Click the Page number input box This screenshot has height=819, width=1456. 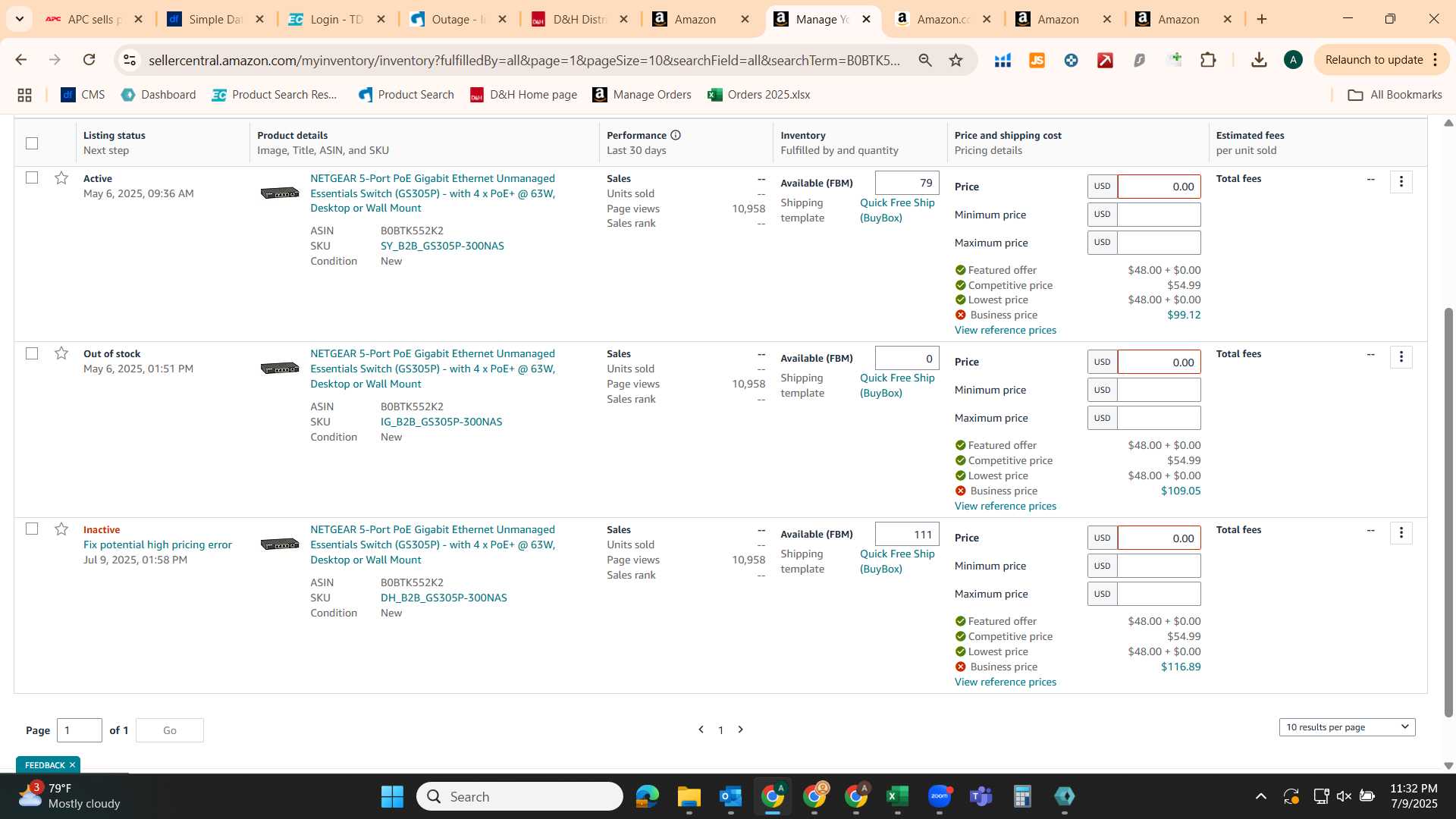[x=80, y=730]
